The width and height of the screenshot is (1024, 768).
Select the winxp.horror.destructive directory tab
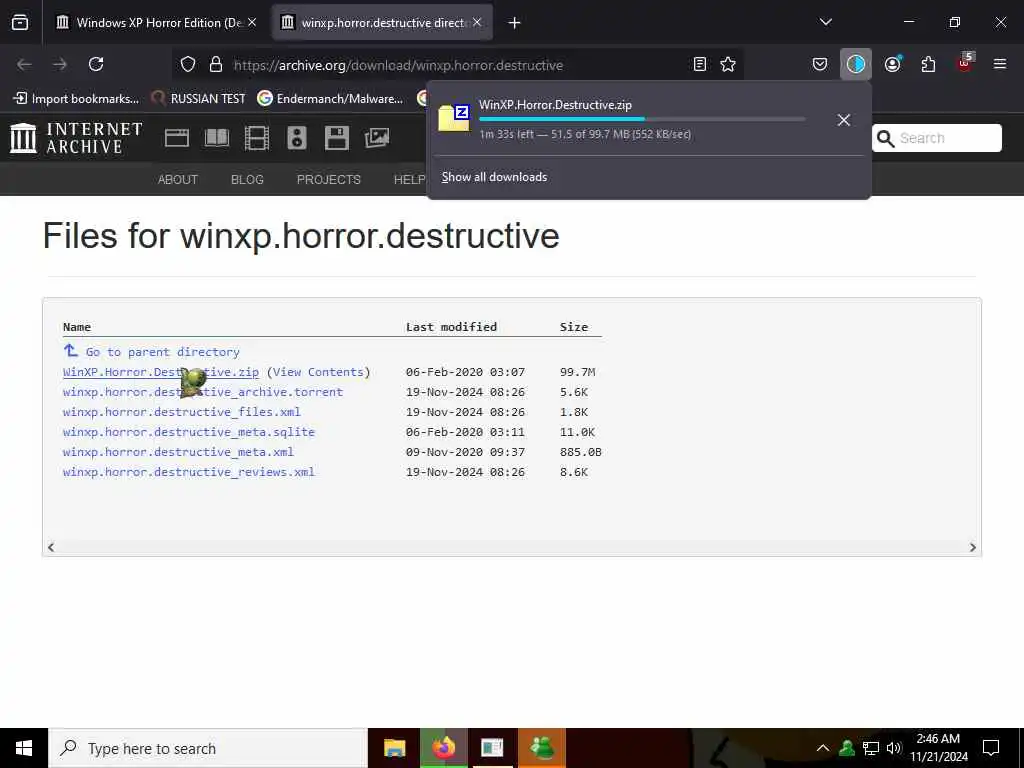point(382,22)
